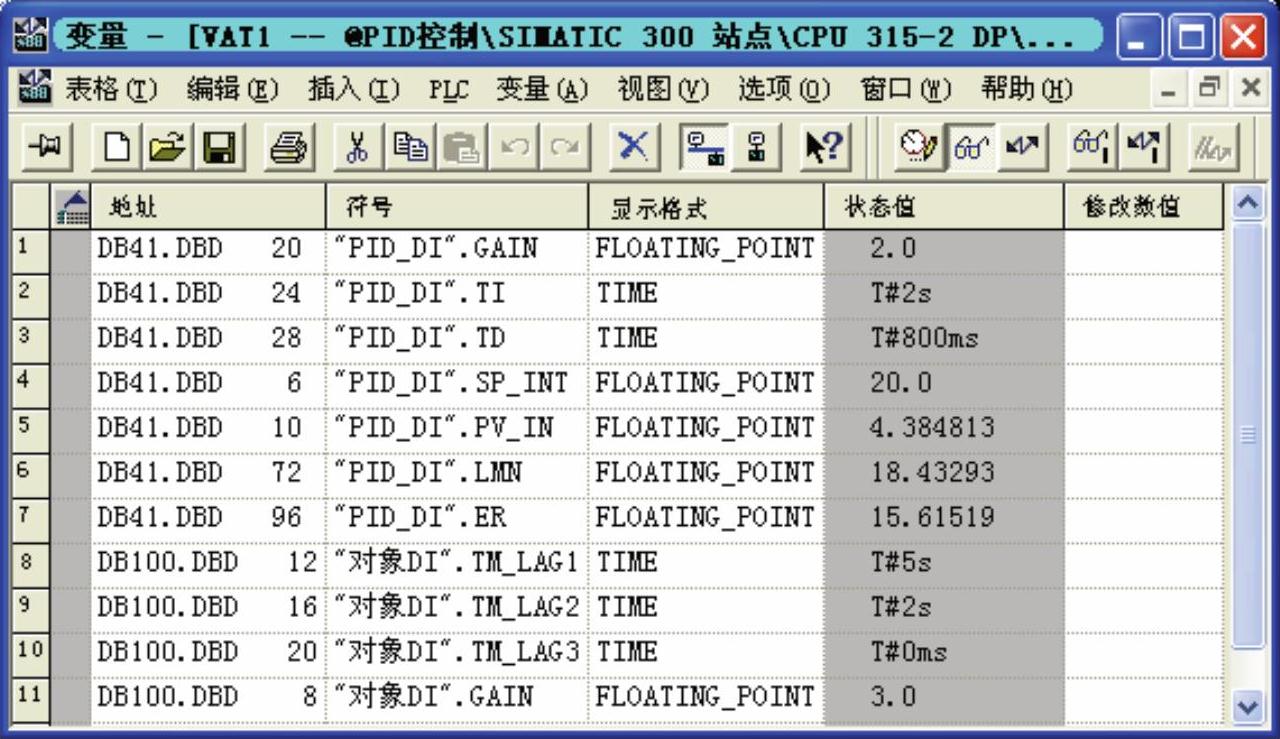Open a file with the folder icon
Screen dimensions: 1280x739
pyautogui.click(x=165, y=147)
